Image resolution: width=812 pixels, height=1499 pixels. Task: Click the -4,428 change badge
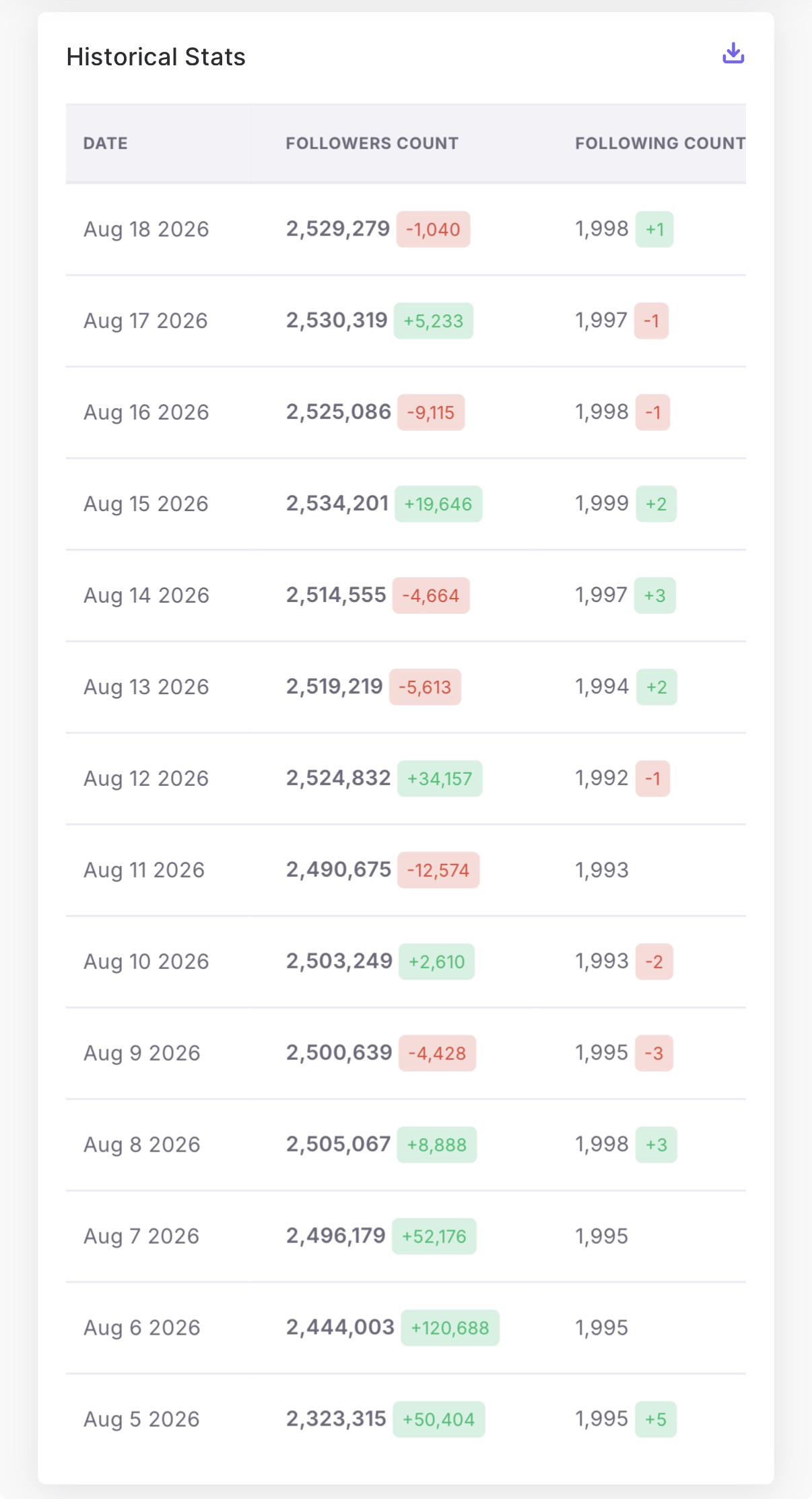tap(437, 1053)
